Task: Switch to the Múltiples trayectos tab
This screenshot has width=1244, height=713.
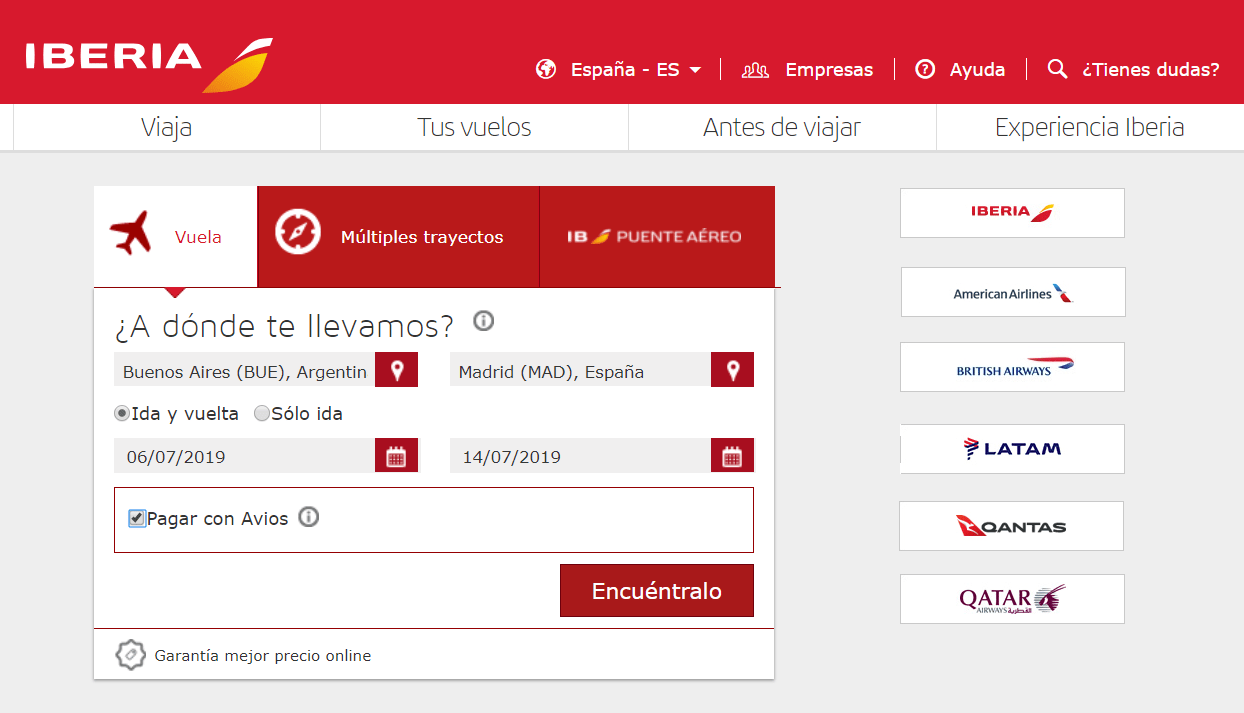Action: coord(398,237)
